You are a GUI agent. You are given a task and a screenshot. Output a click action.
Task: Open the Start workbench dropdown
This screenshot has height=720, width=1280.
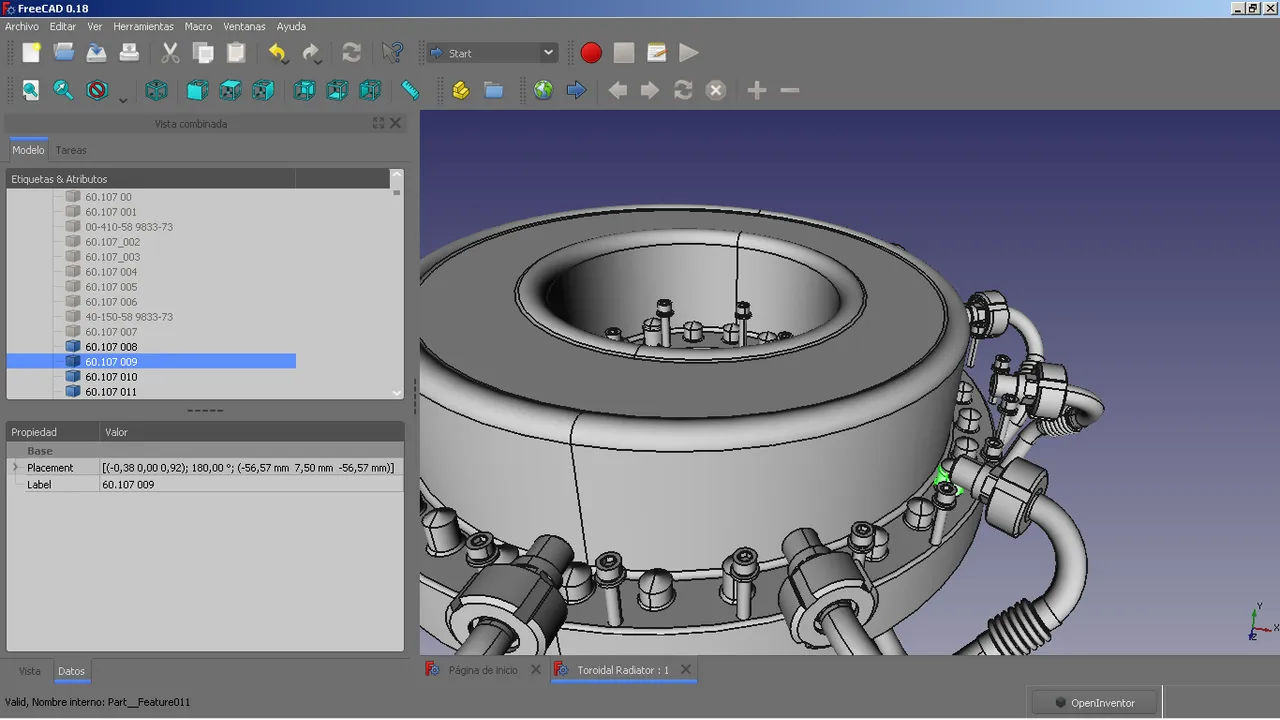pos(492,53)
